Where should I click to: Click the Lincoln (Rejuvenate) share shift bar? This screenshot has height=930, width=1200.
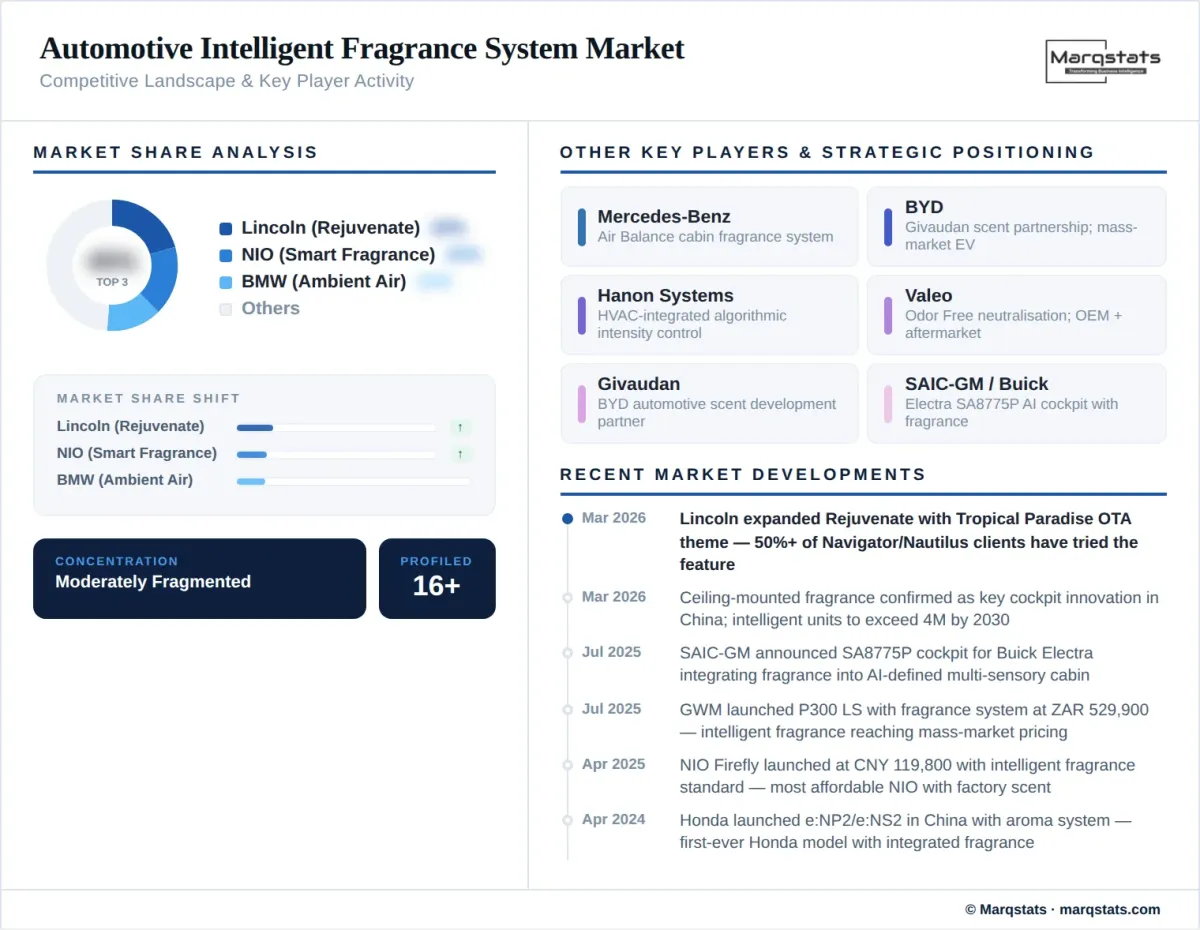coord(336,427)
